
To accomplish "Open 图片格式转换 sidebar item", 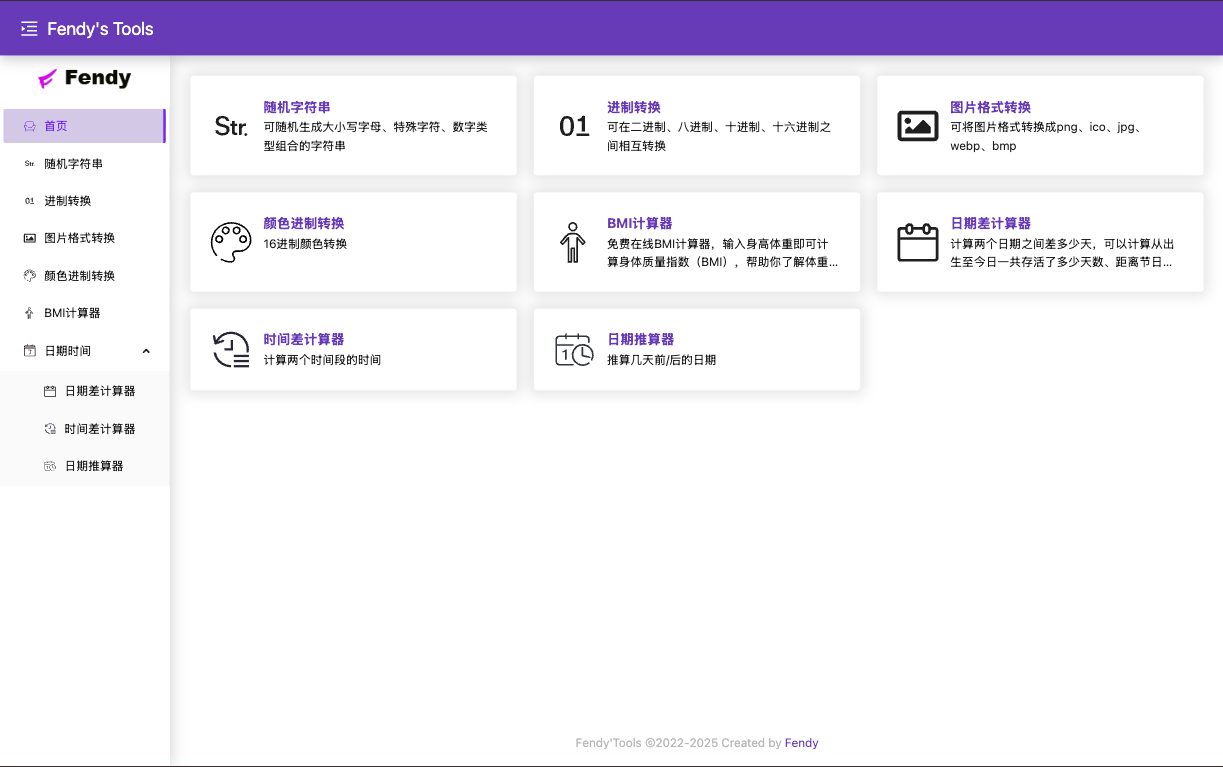I will point(79,238).
